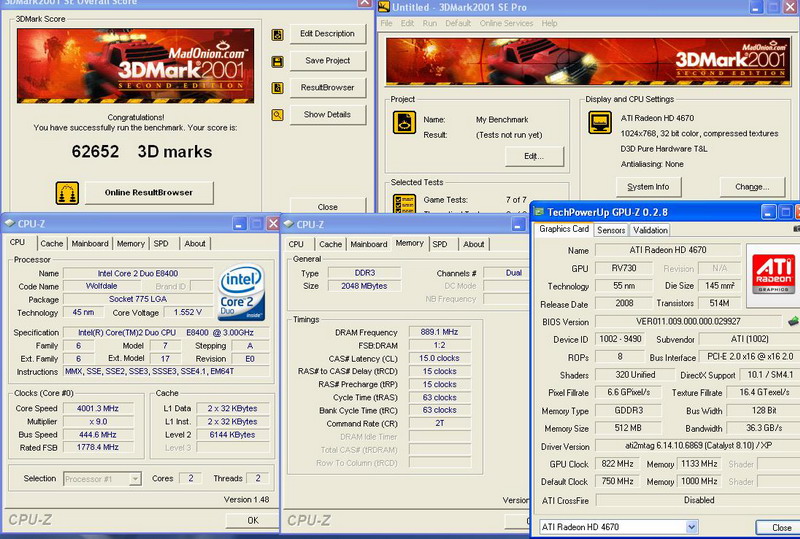Click the 62652 score number
Screen dimensions: 800x539
pyautogui.click(x=95, y=152)
